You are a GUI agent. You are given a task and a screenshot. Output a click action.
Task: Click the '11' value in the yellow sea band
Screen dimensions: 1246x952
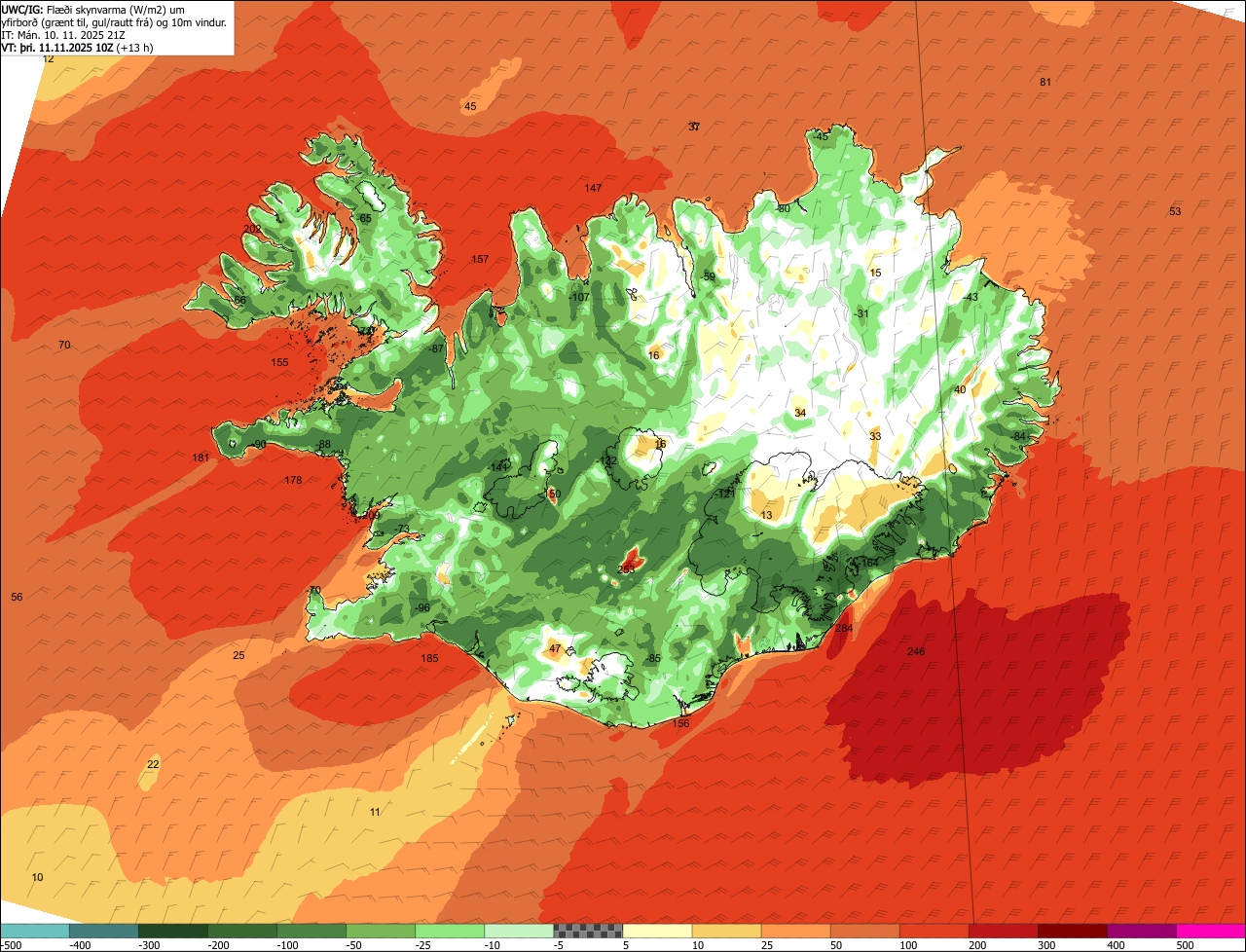(x=375, y=812)
